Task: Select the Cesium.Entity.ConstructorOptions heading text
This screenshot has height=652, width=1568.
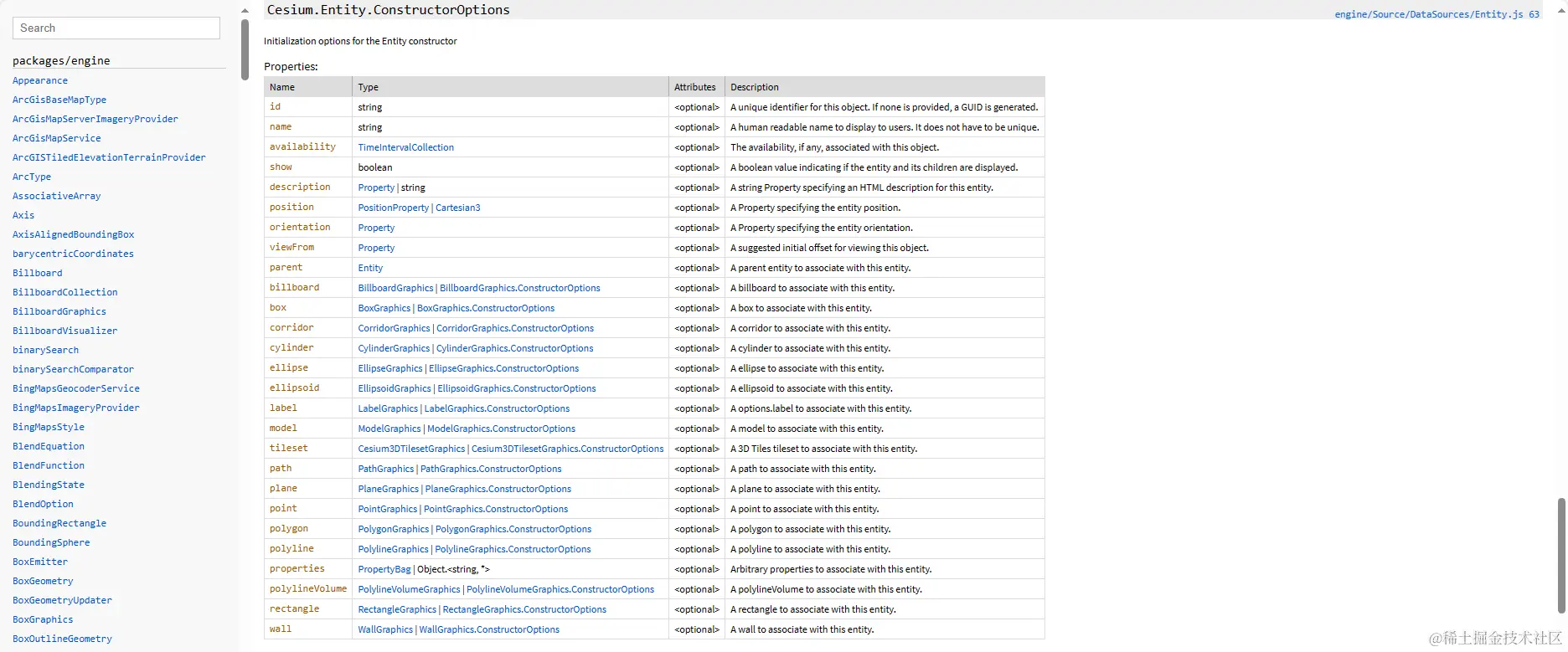Action: tap(389, 10)
